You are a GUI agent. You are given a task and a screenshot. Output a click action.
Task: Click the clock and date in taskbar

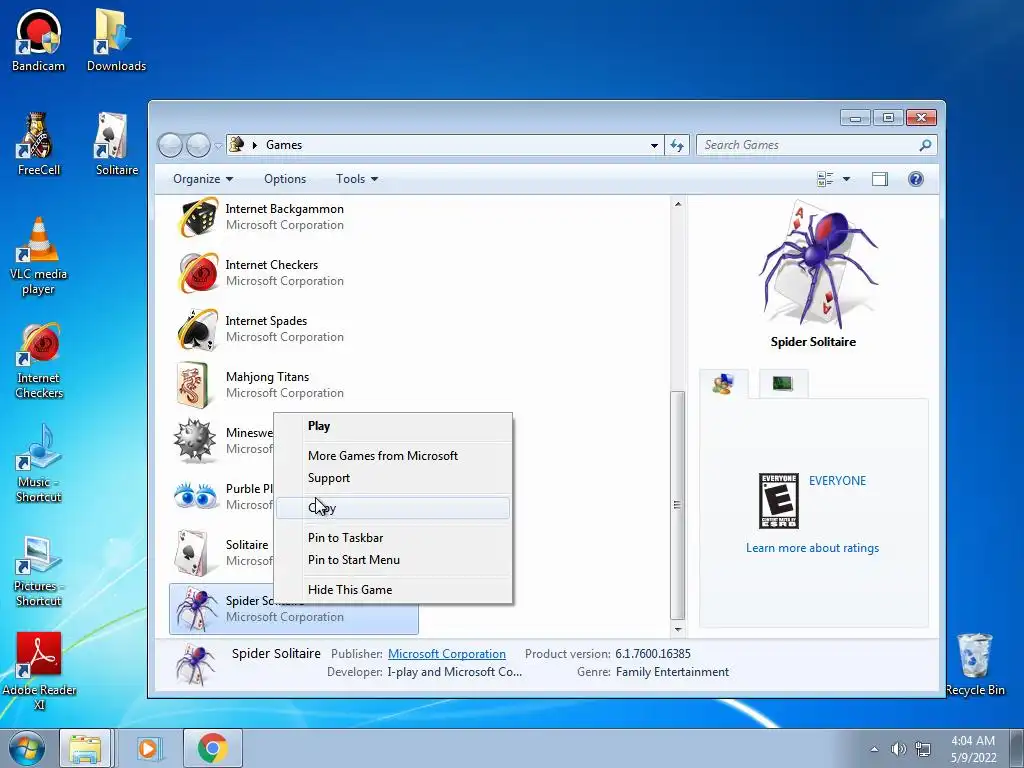[973, 749]
